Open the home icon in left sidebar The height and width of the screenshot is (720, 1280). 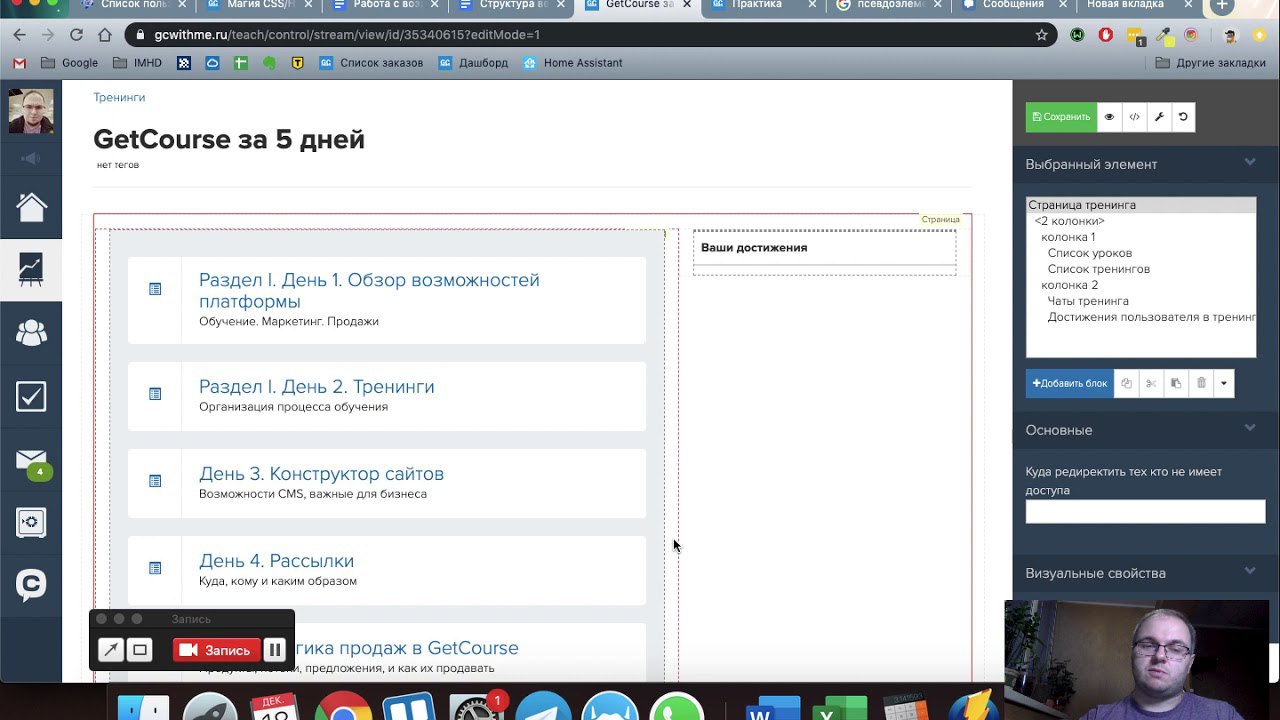point(31,207)
